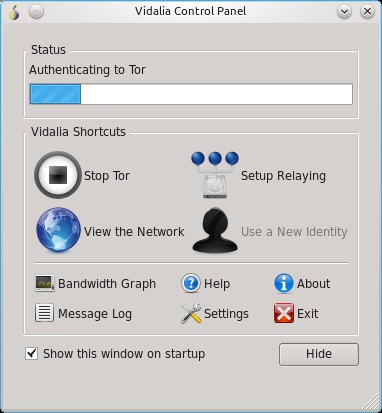Click the Tor connection progress bar
The height and width of the screenshot is (413, 382).
pyautogui.click(x=191, y=94)
